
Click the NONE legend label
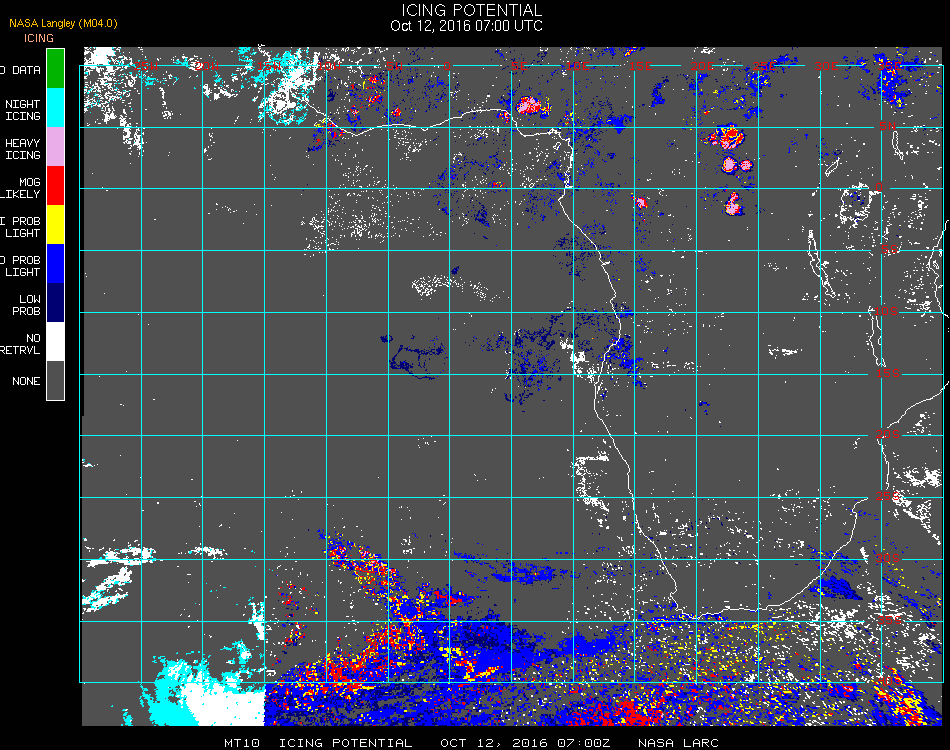(x=26, y=381)
